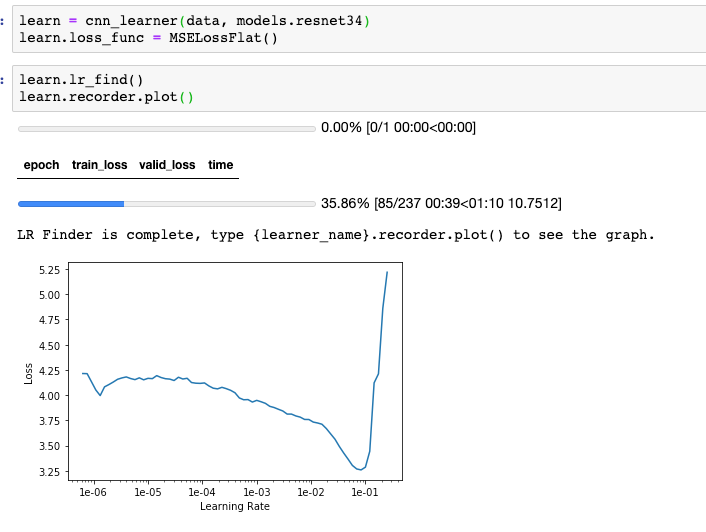Viewport: 706px width, 532px height.
Task: Click the '5.00' y-axis tick label
Action: [x=50, y=295]
